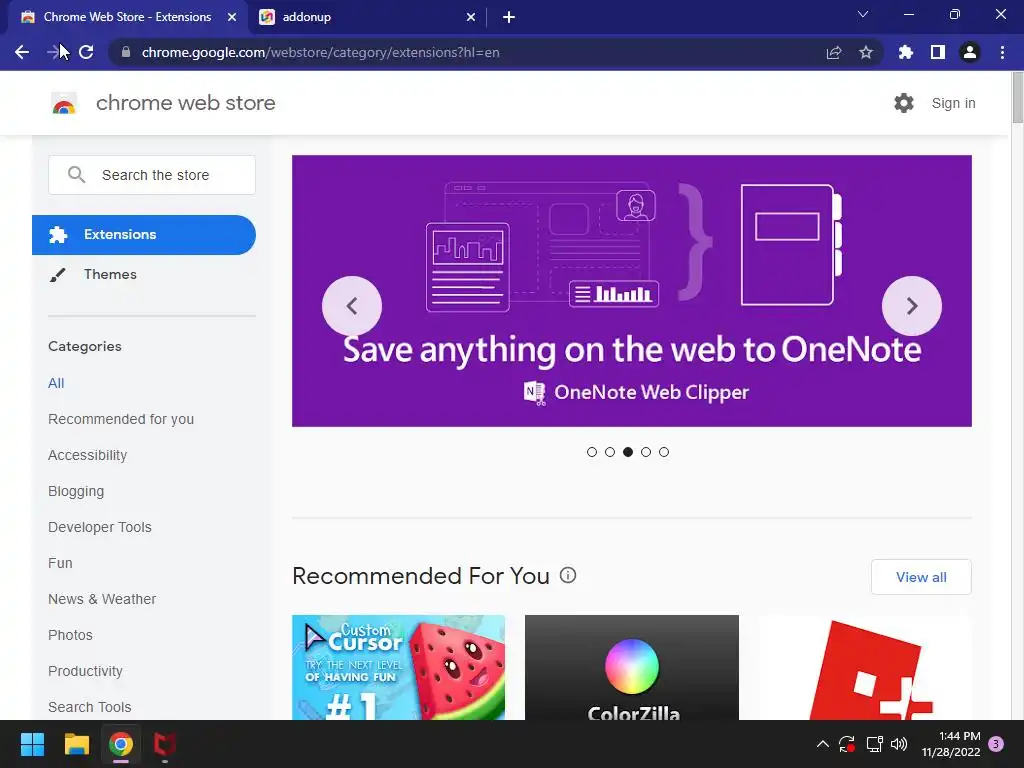Click the Chrome Web Store rainbow logo
Screen dimensions: 1024x768
pyautogui.click(x=64, y=103)
